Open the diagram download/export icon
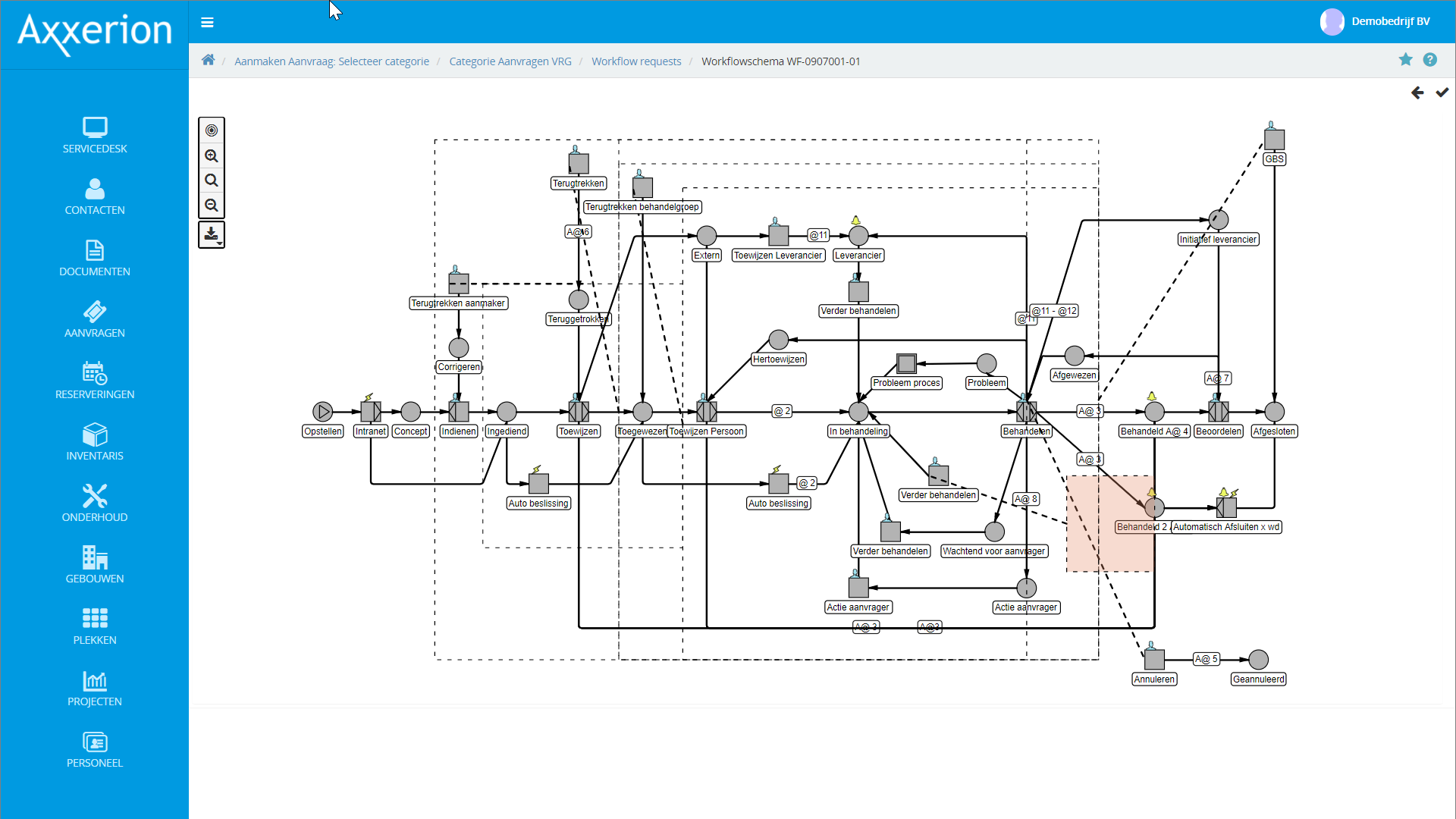This screenshot has height=819, width=1456. pyautogui.click(x=210, y=234)
